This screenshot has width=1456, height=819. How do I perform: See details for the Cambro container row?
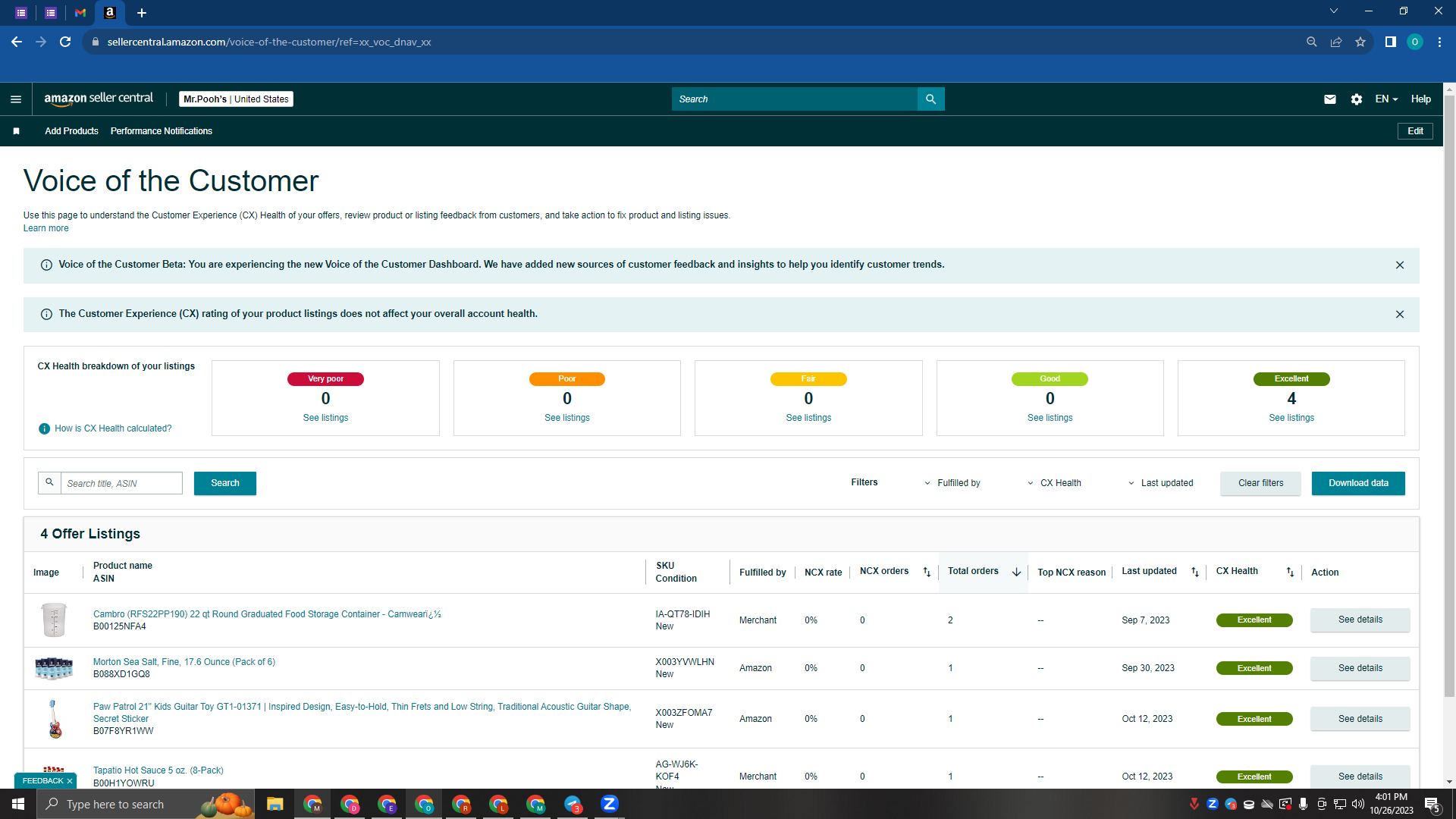click(1360, 620)
